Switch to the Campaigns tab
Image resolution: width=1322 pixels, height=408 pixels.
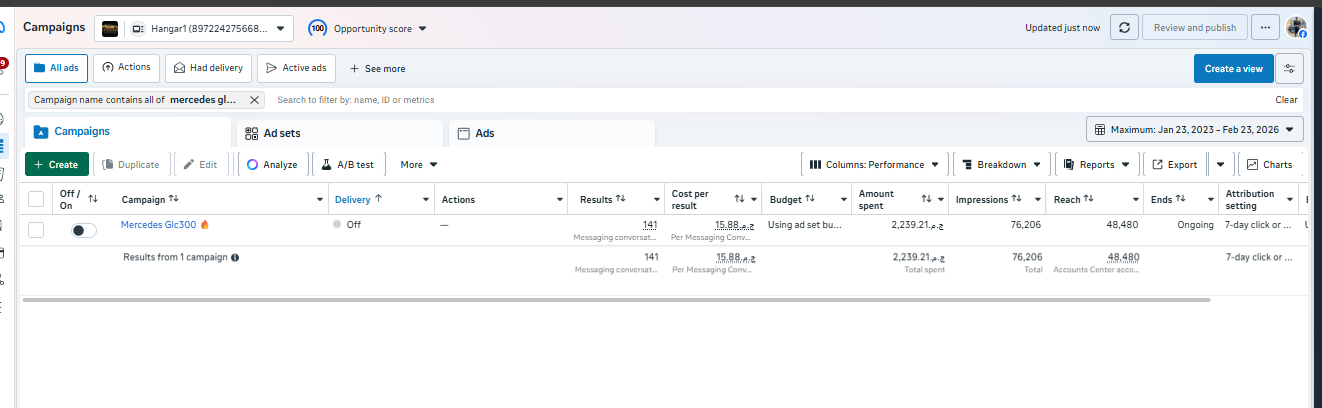pos(128,132)
